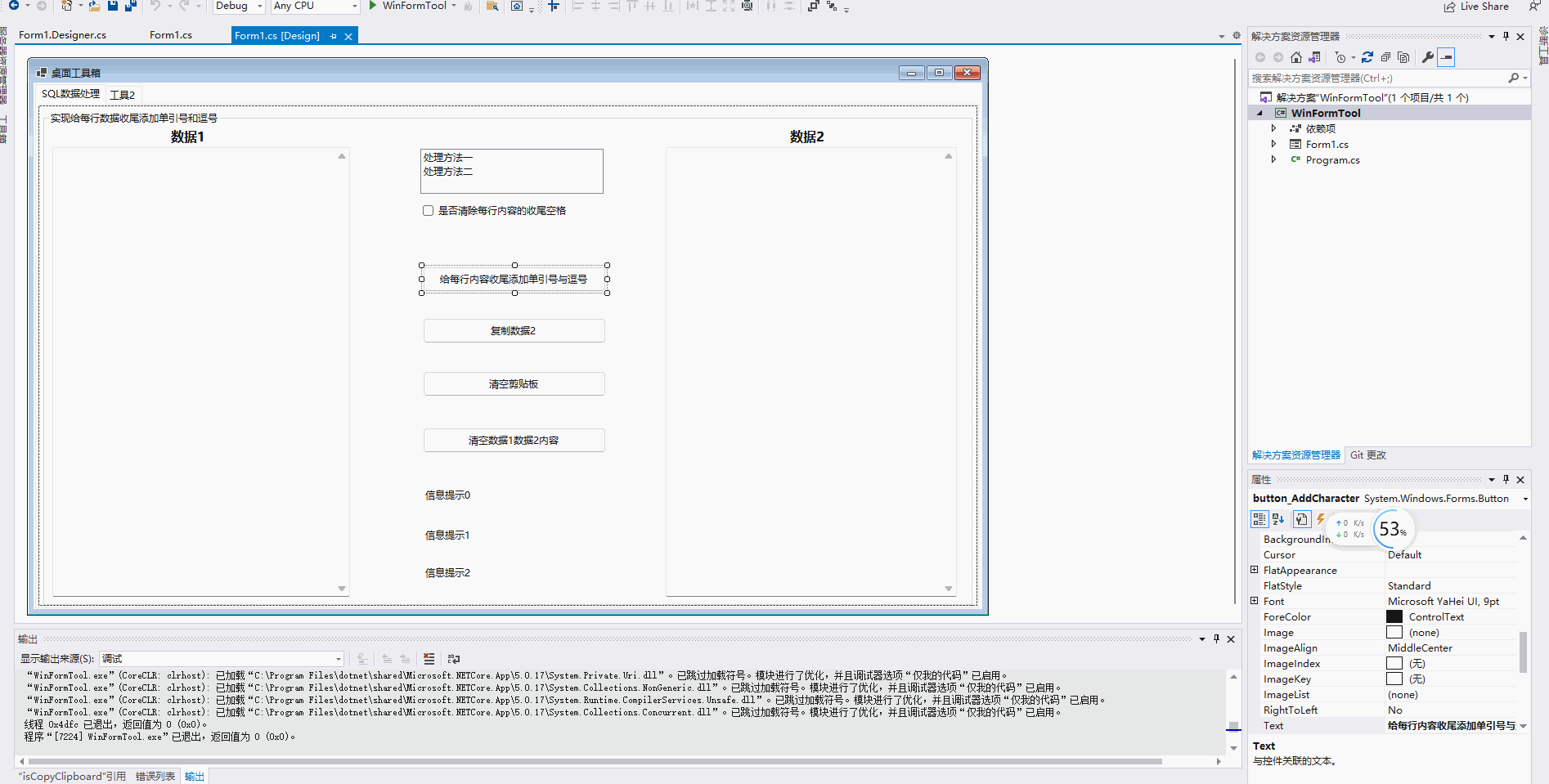
Task: Toggle 是否清除每行内容的收尾空格 checkbox
Action: [428, 211]
